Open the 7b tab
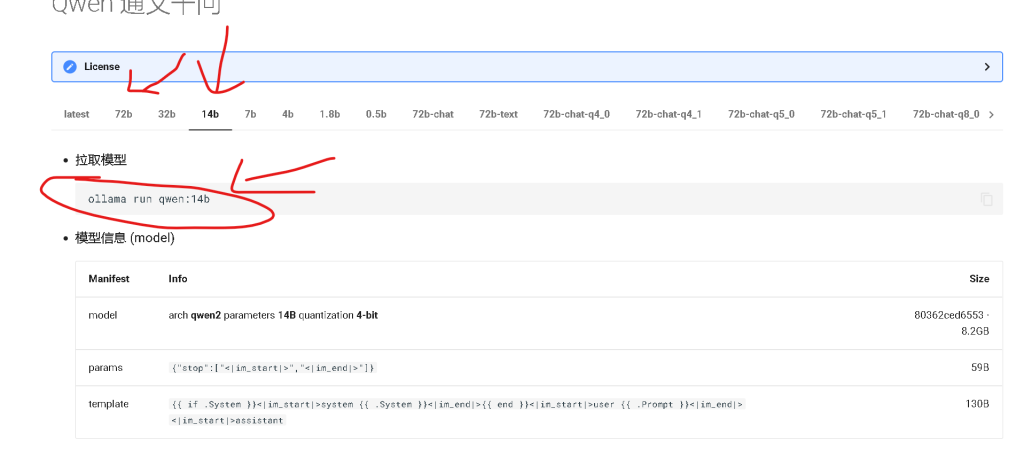Screen dimensions: 1024x449 (250, 114)
